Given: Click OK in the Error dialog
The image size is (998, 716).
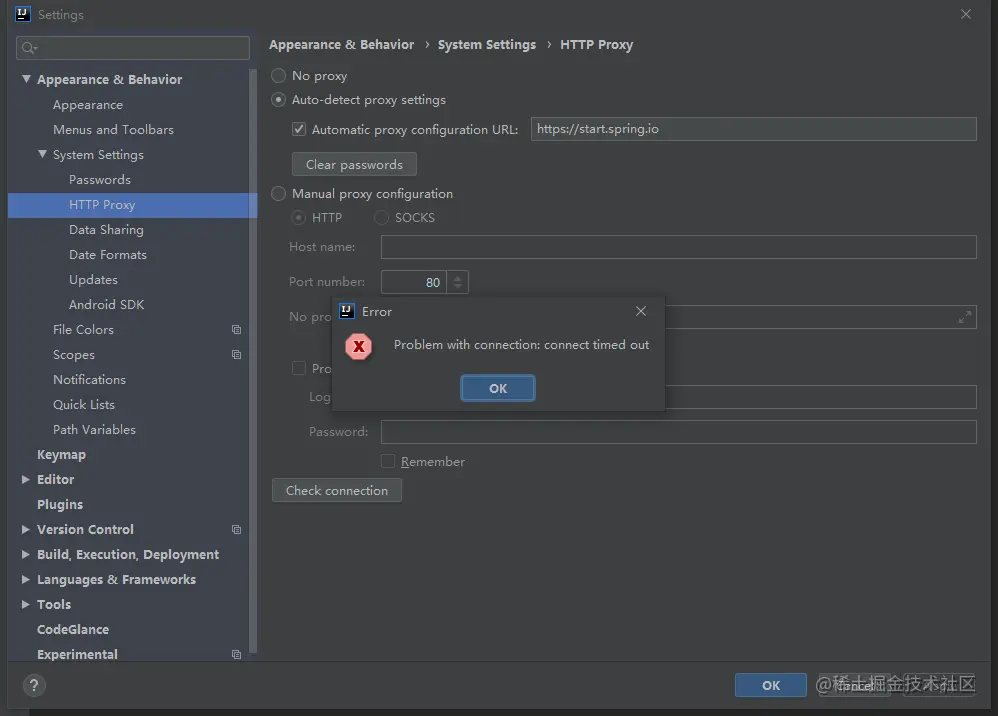Looking at the screenshot, I should tap(498, 388).
